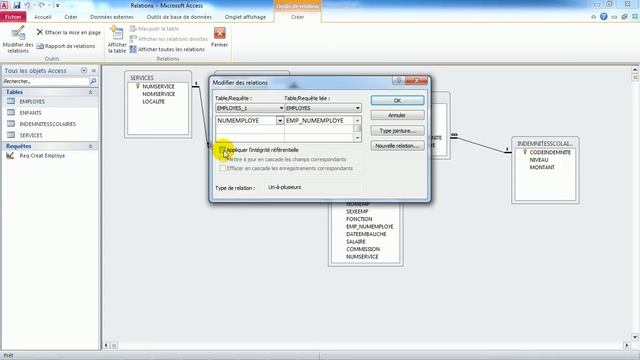
Task: Open Tous les objets Access menu arrow
Action: [x=84, y=71]
